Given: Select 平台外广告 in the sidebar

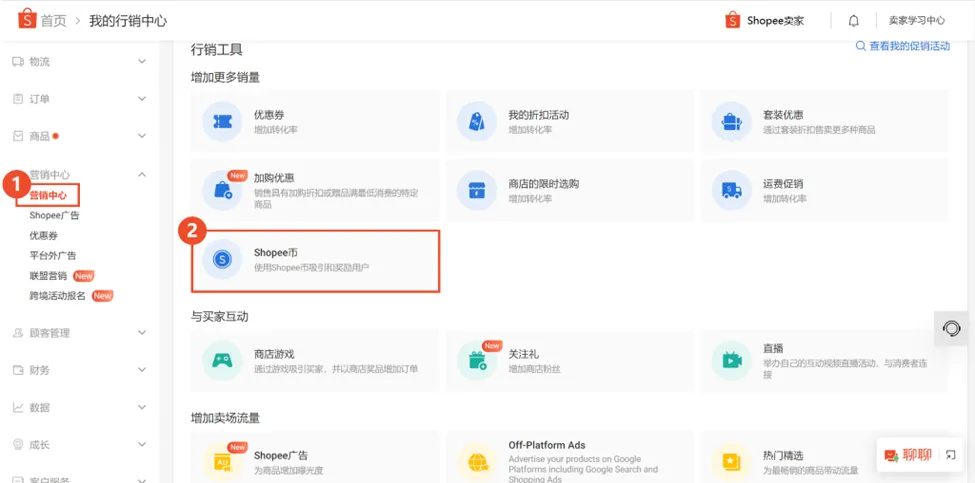Looking at the screenshot, I should tap(53, 255).
